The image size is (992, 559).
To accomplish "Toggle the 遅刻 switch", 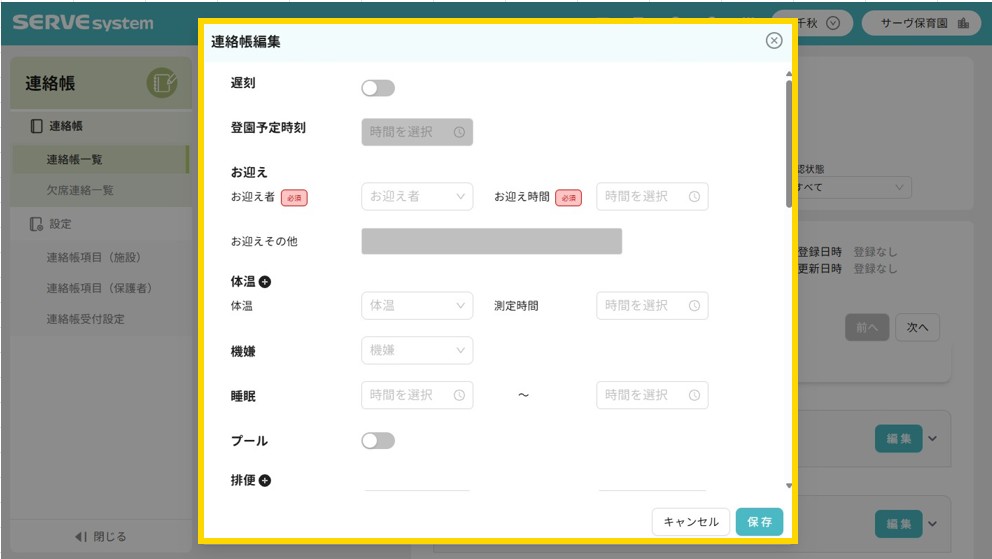I will (378, 88).
